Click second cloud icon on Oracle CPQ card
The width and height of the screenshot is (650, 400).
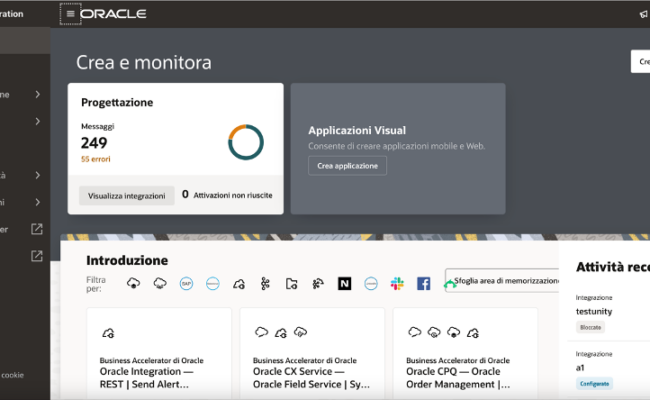tap(434, 332)
